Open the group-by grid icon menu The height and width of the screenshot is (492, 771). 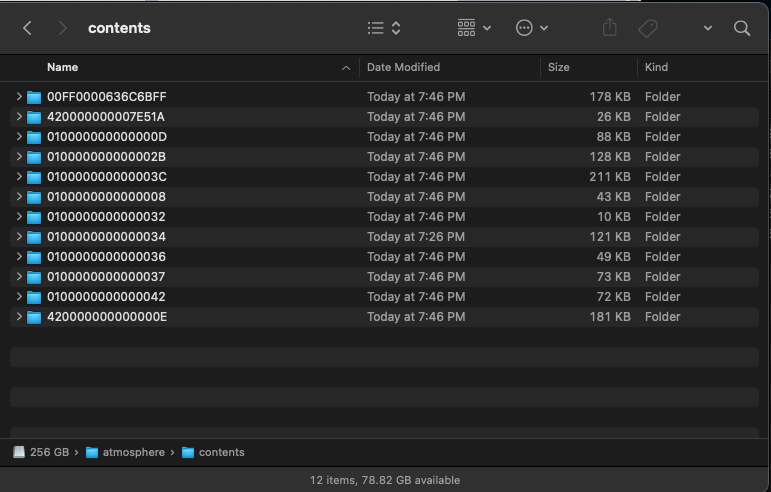point(474,28)
